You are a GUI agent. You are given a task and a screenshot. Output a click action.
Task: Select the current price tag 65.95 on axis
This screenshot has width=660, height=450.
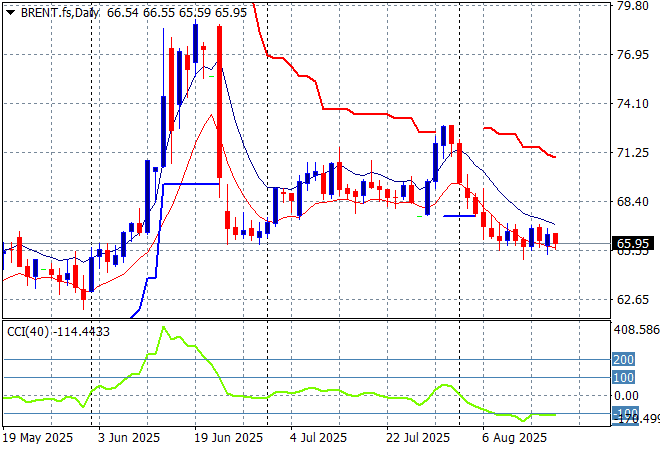(x=633, y=243)
